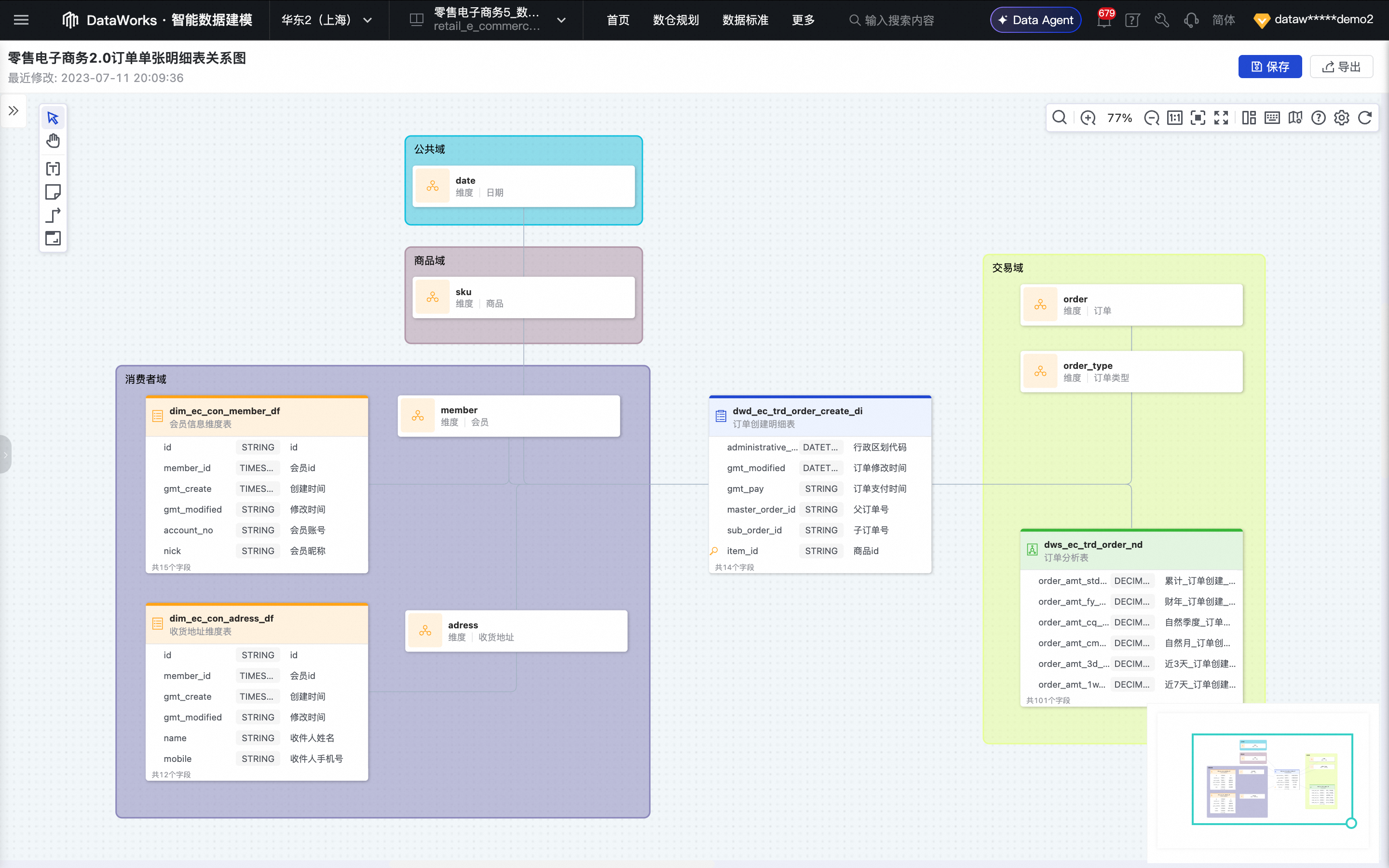Select the sku dimension node
This screenshot has width=1389, height=868.
point(523,298)
